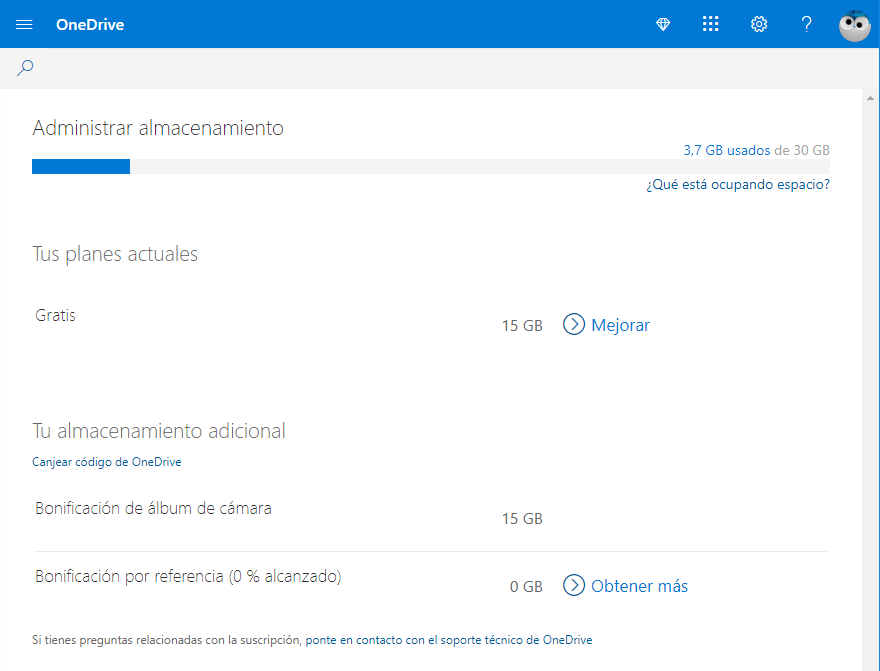Screen dimensions: 880x671
Task: Click the Mejorar circled arrow icon
Action: coord(574,324)
